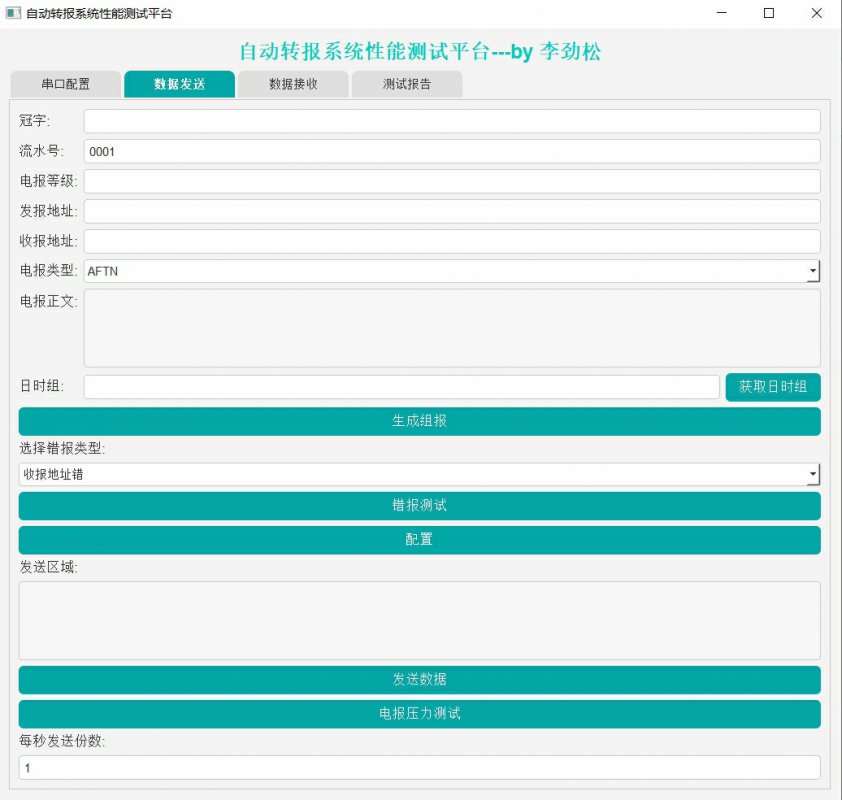Image resolution: width=842 pixels, height=800 pixels.
Task: Launch the 电报压力测试 stress test
Action: click(419, 714)
